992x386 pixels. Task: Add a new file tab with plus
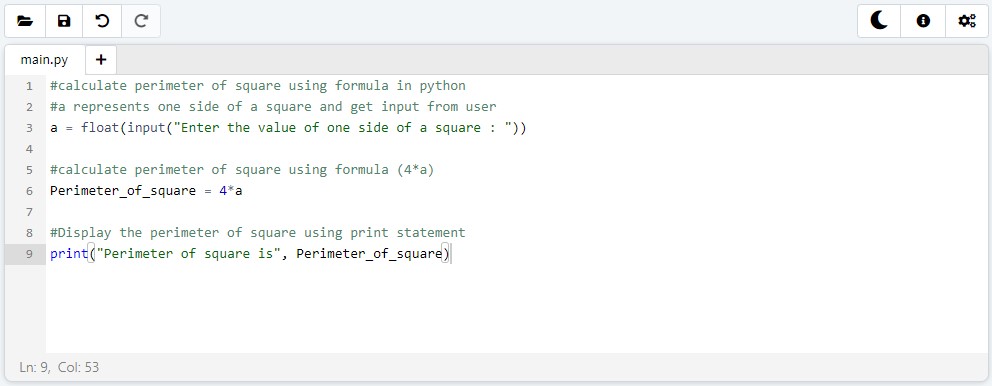[x=101, y=60]
